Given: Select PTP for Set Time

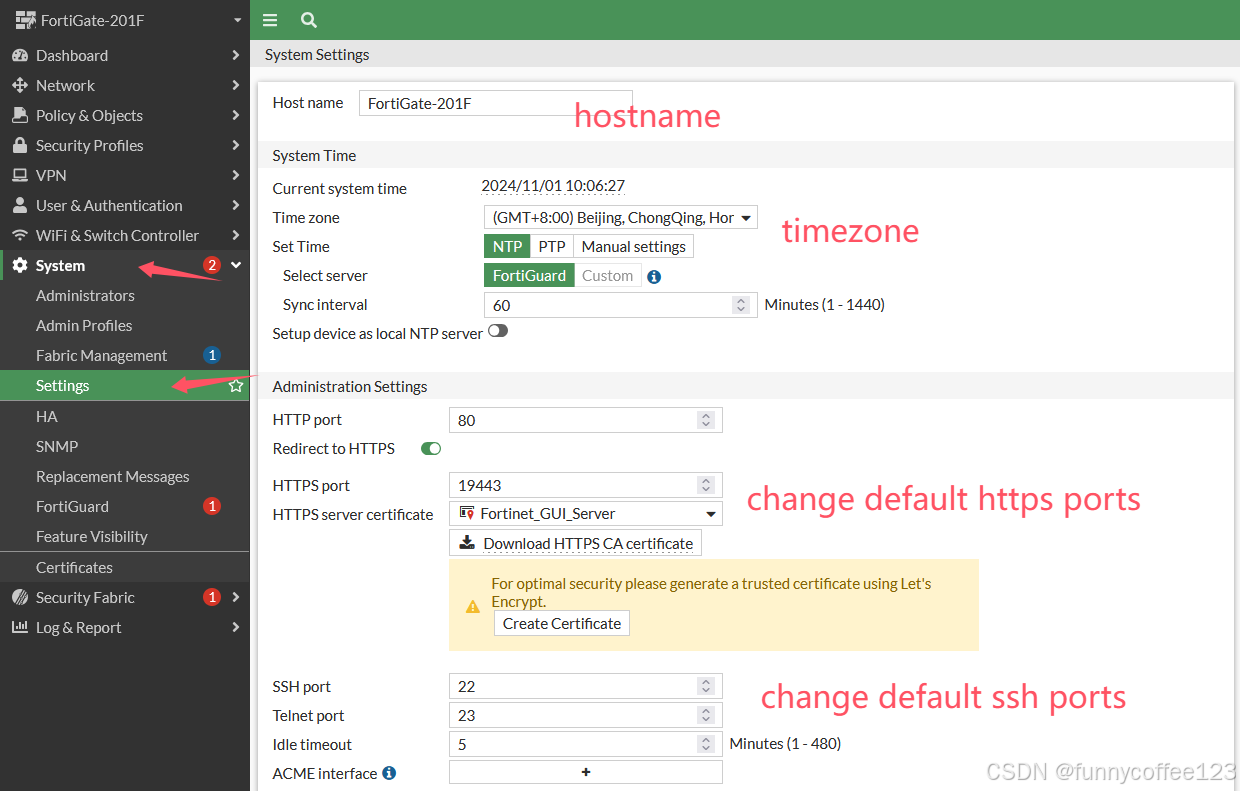Looking at the screenshot, I should [x=552, y=246].
